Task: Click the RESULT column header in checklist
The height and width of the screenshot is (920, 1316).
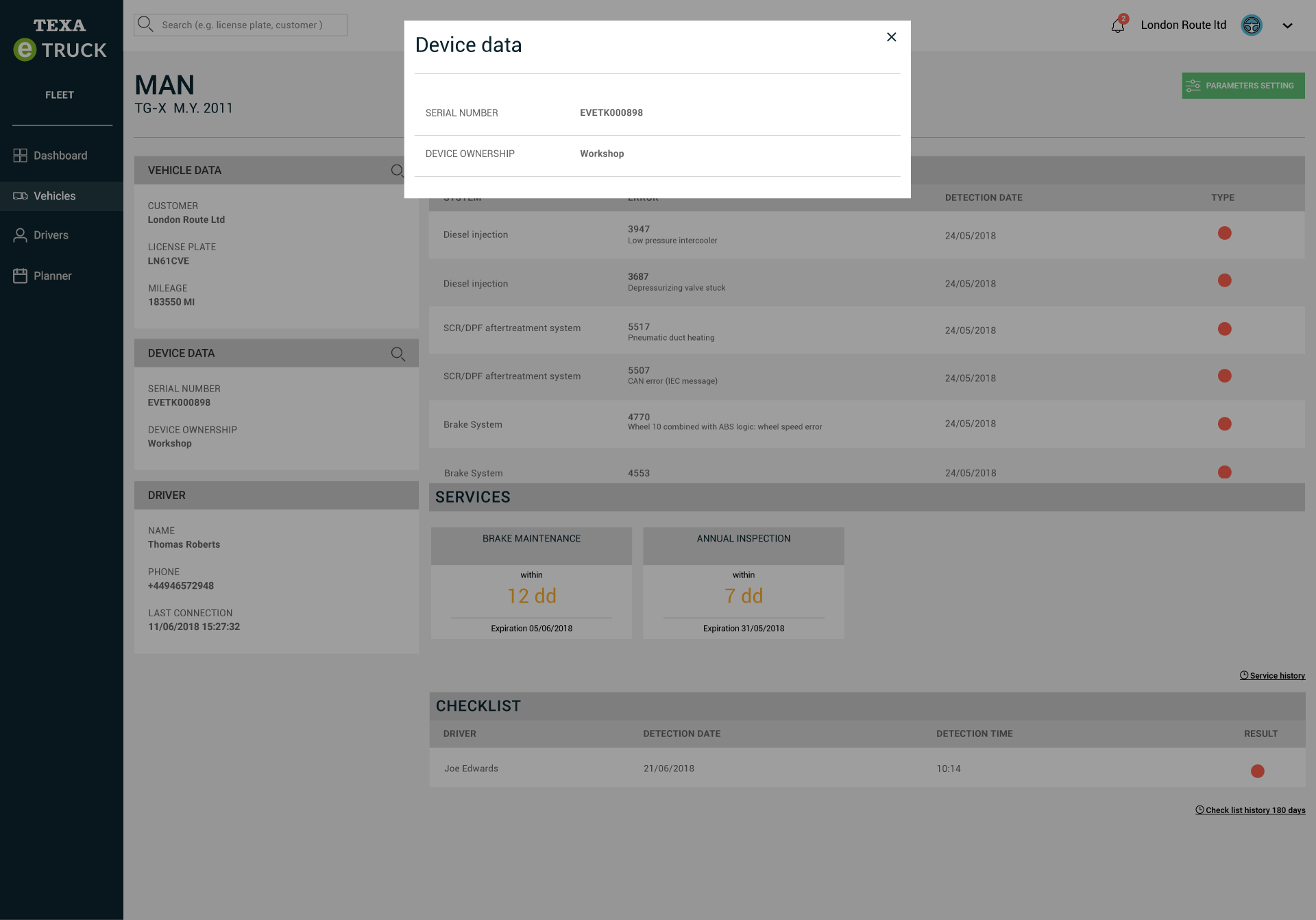Action: point(1260,734)
